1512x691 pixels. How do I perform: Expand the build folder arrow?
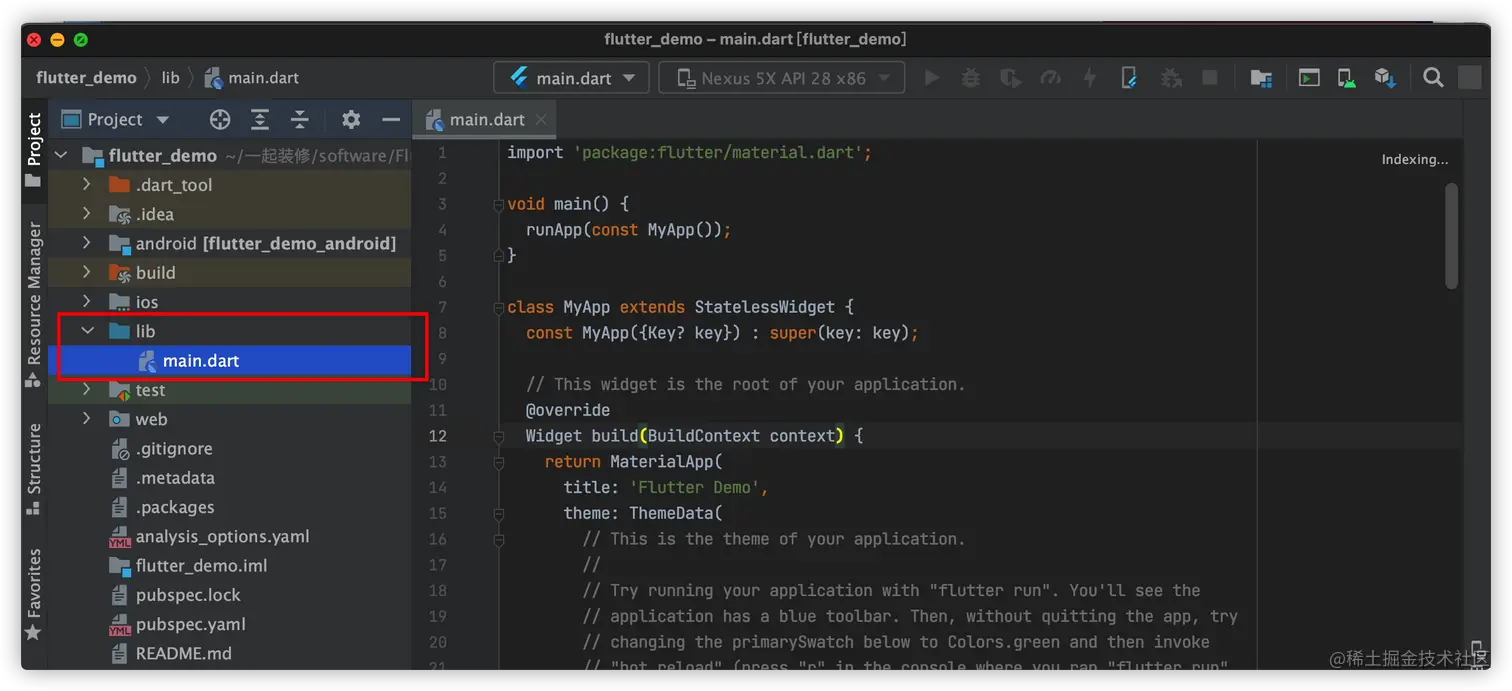coord(87,272)
